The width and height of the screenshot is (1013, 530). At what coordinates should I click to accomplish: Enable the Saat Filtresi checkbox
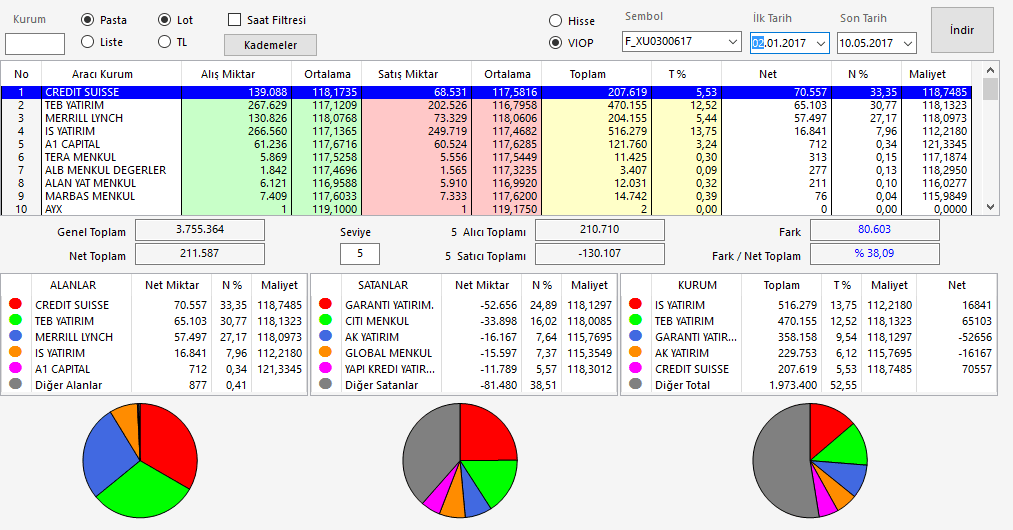(235, 20)
